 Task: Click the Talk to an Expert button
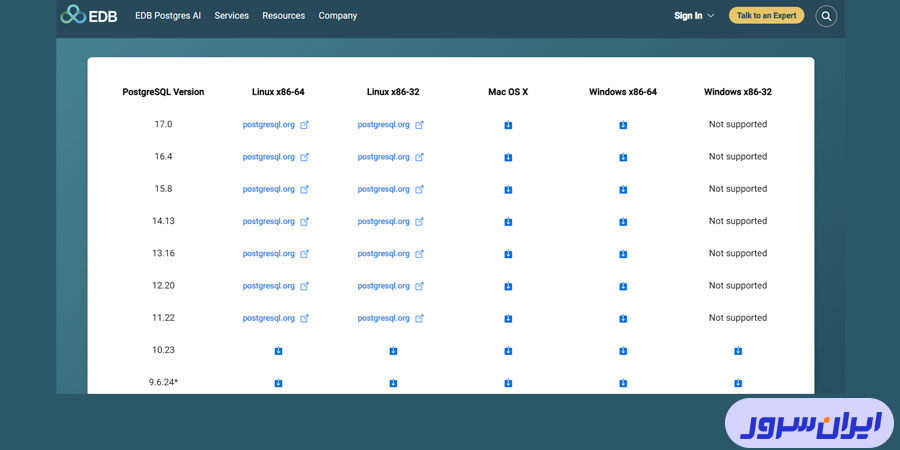(766, 15)
